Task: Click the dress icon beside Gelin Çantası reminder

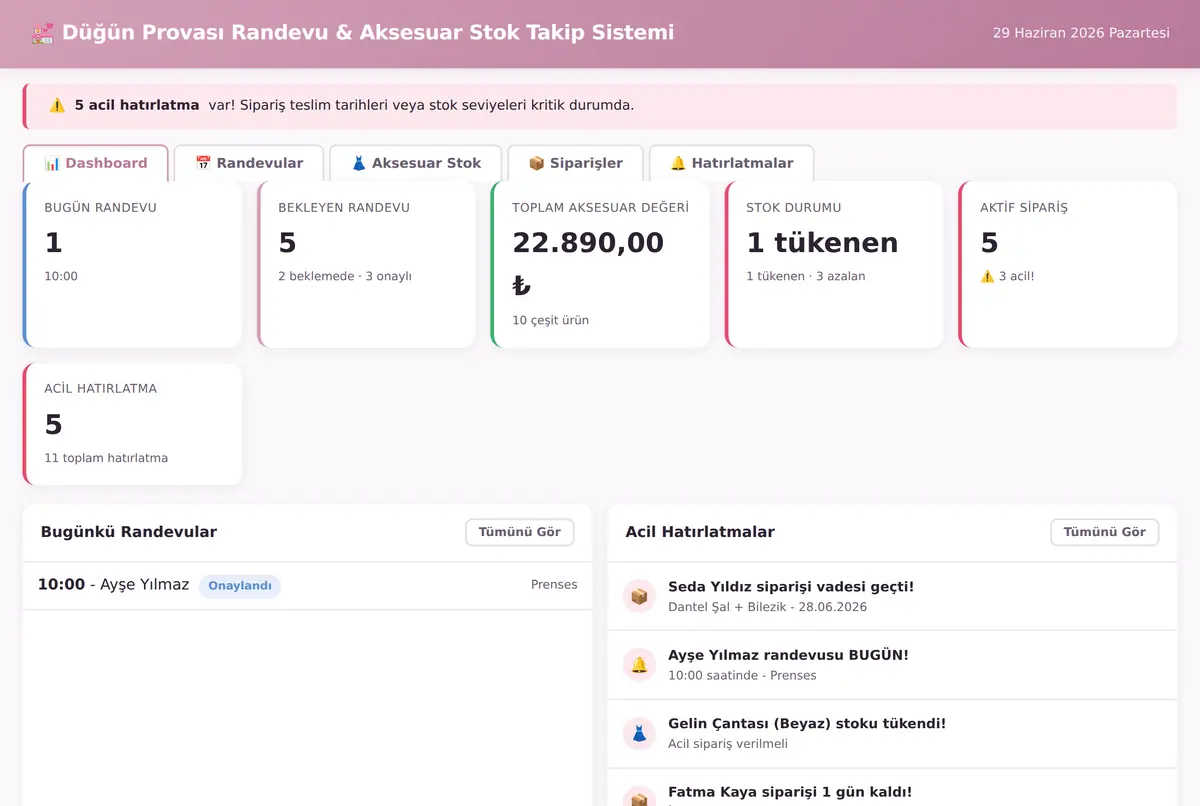Action: coord(639,734)
